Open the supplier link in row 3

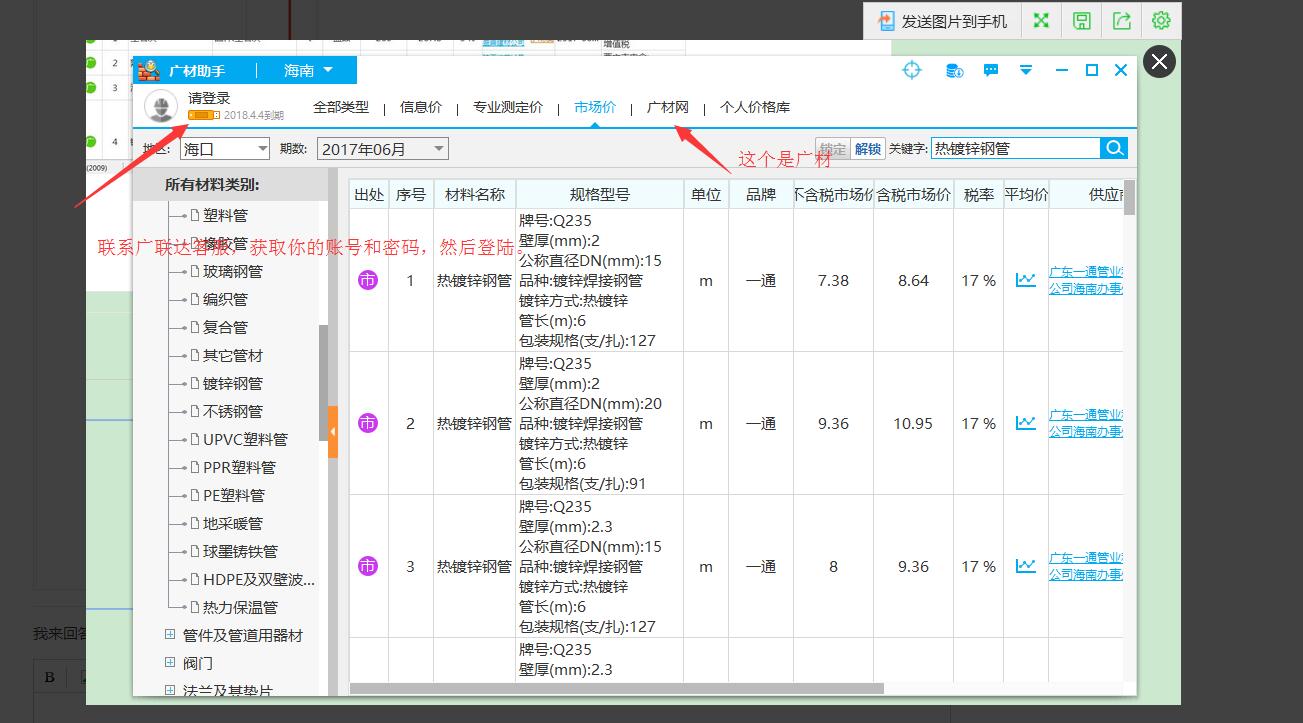point(1086,566)
